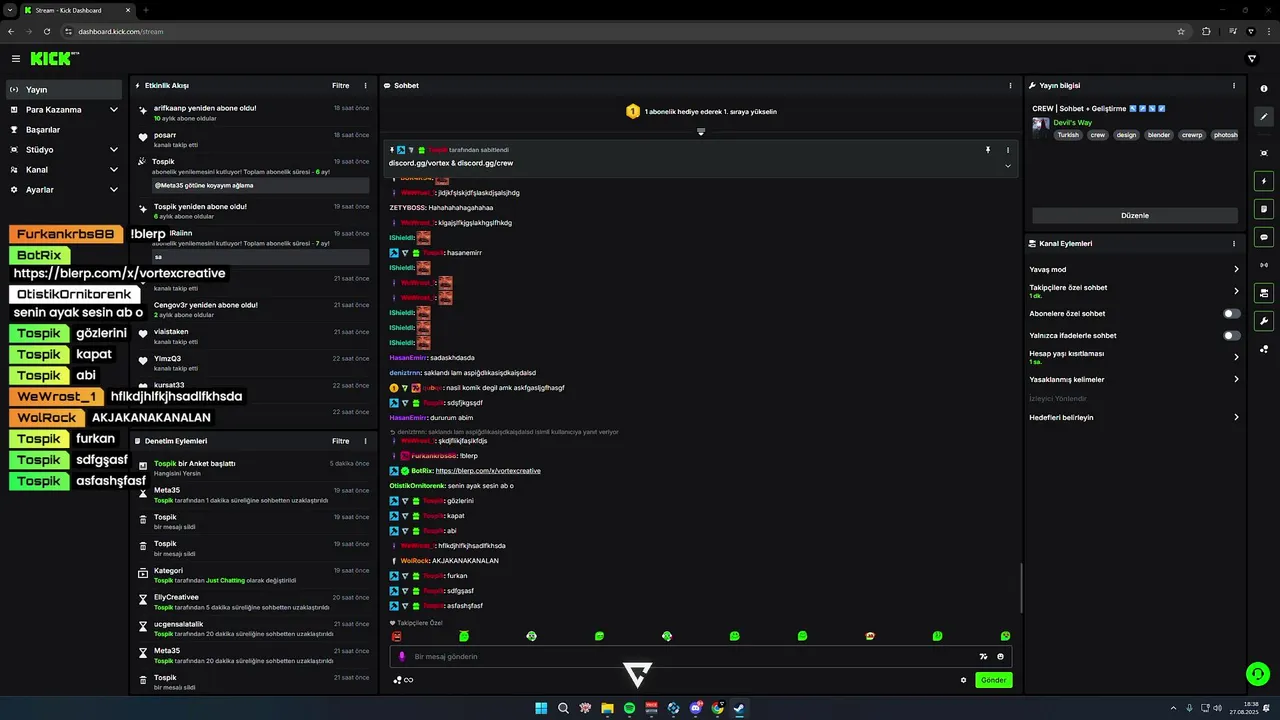Click the camera preview icon in right sidebar
The width and height of the screenshot is (1280, 720).
(x=1264, y=153)
